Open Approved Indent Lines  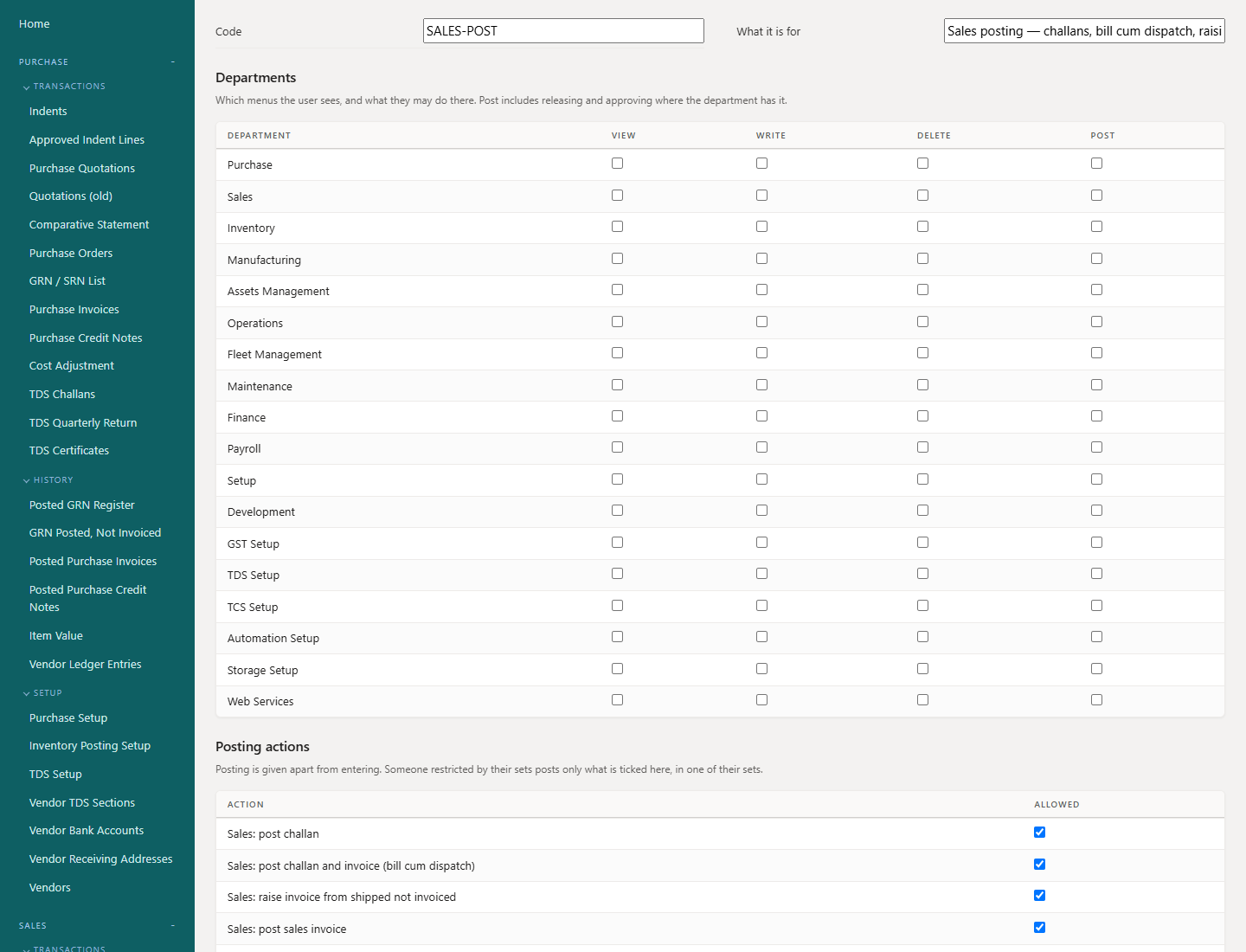[x=87, y=140]
